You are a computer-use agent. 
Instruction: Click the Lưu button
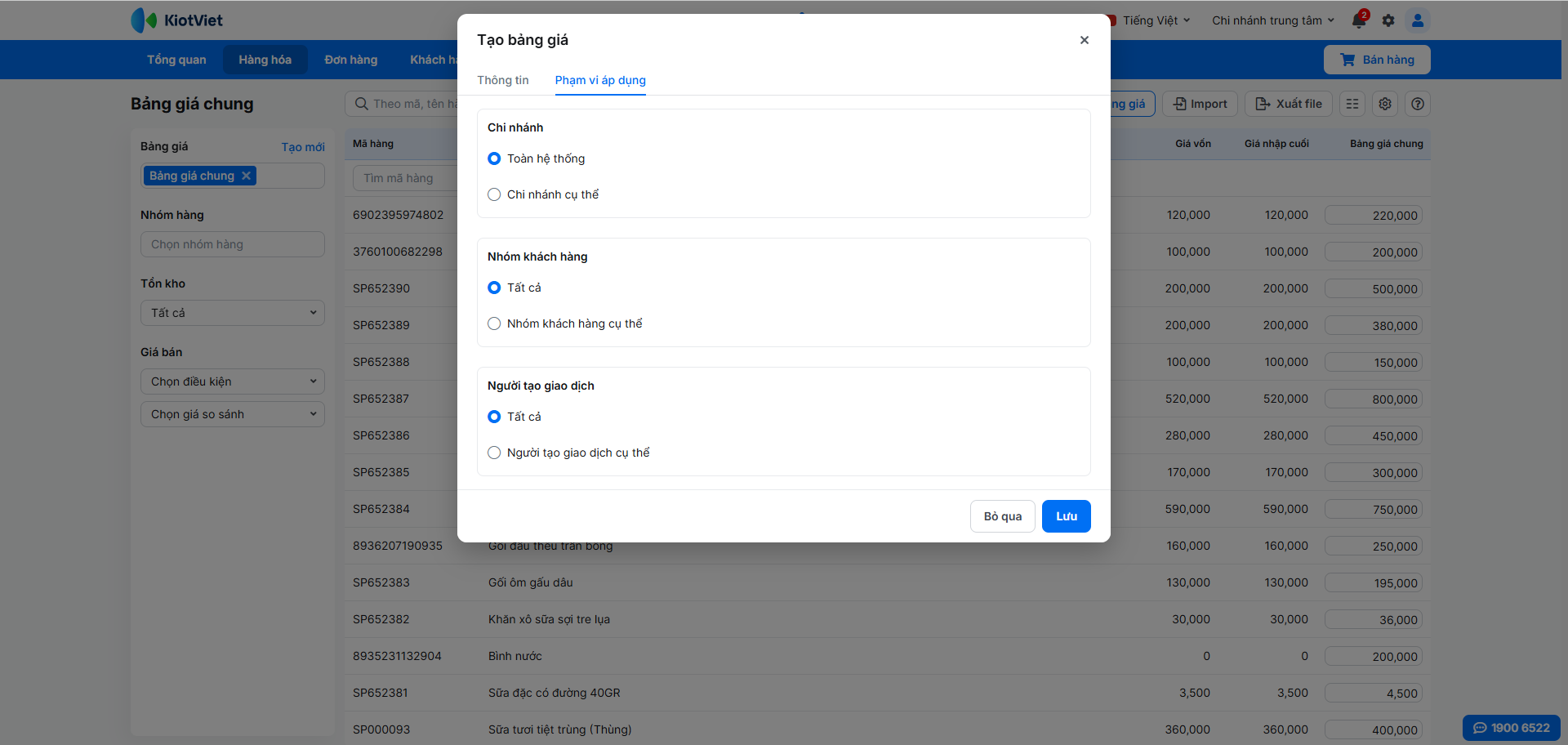pyautogui.click(x=1067, y=516)
